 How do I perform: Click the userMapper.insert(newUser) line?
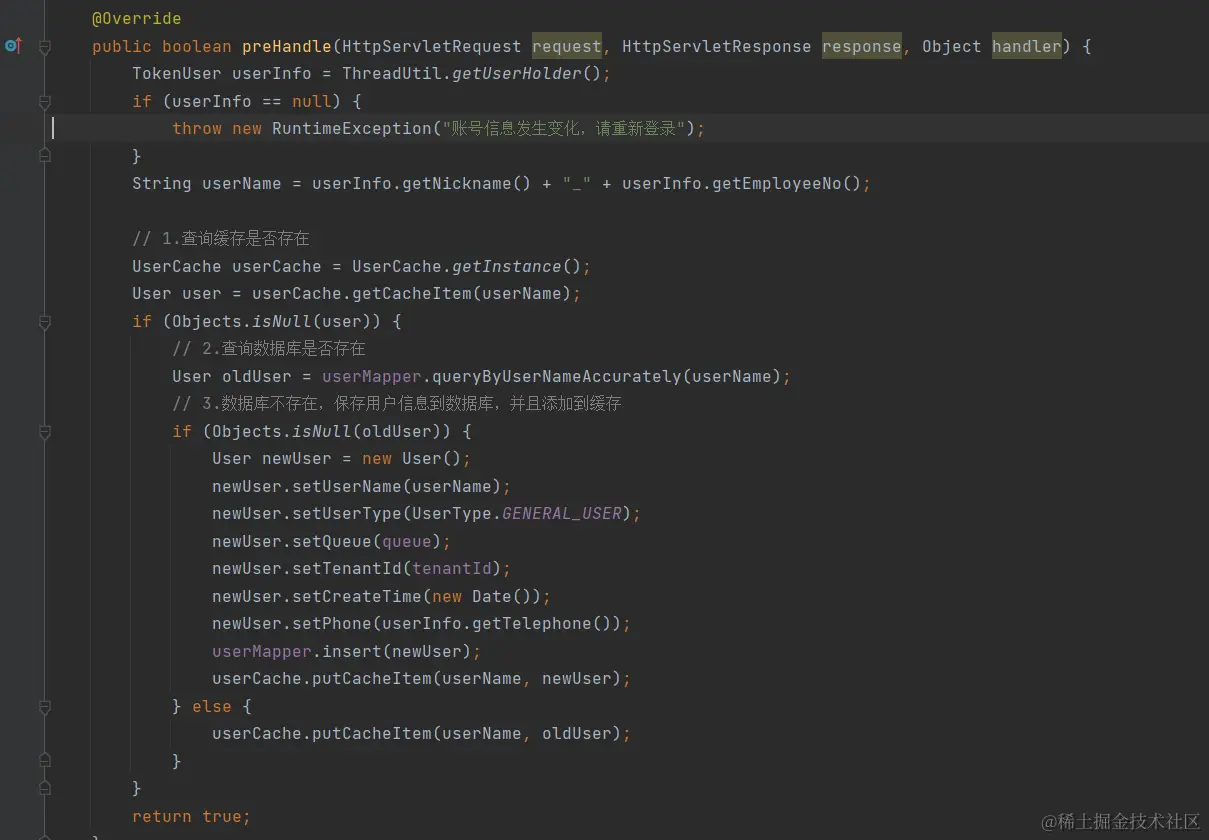coord(346,652)
